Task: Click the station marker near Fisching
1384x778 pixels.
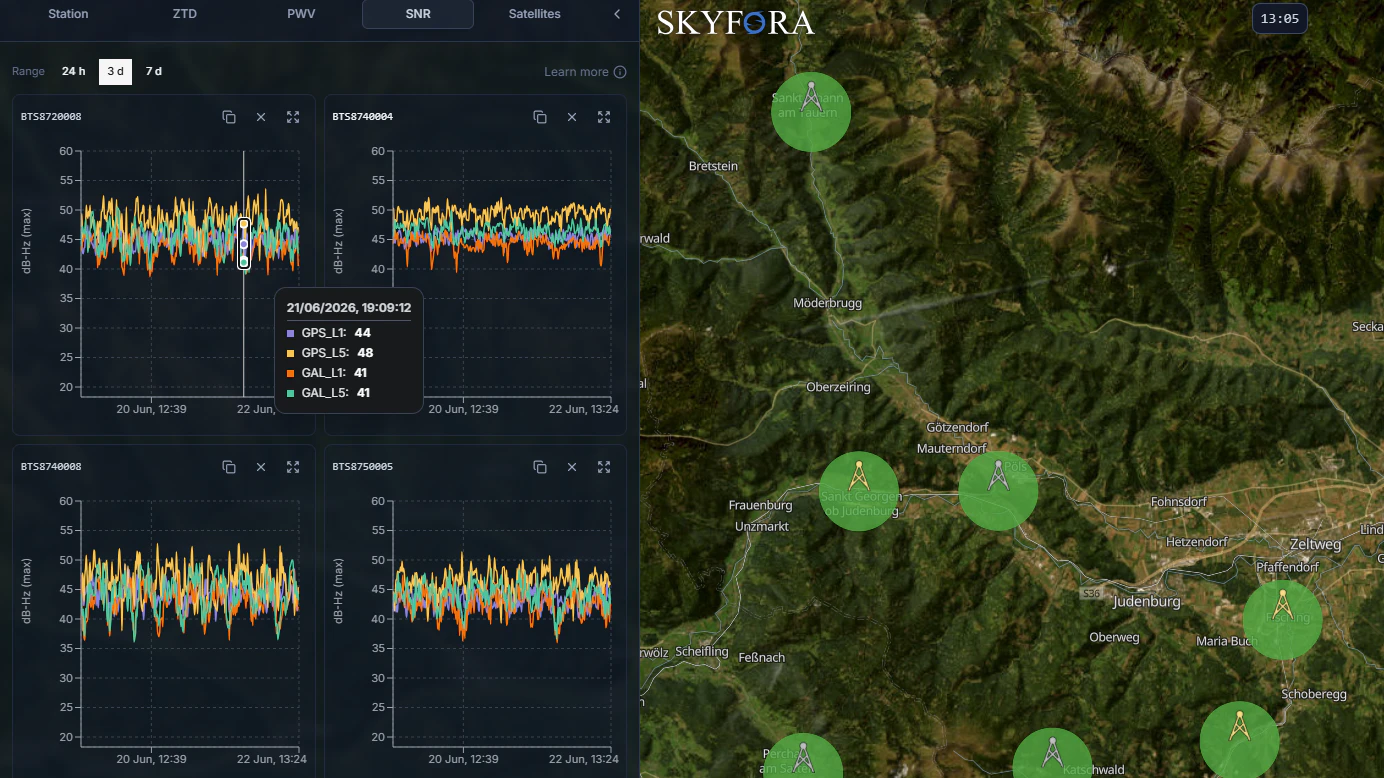Action: click(1283, 620)
